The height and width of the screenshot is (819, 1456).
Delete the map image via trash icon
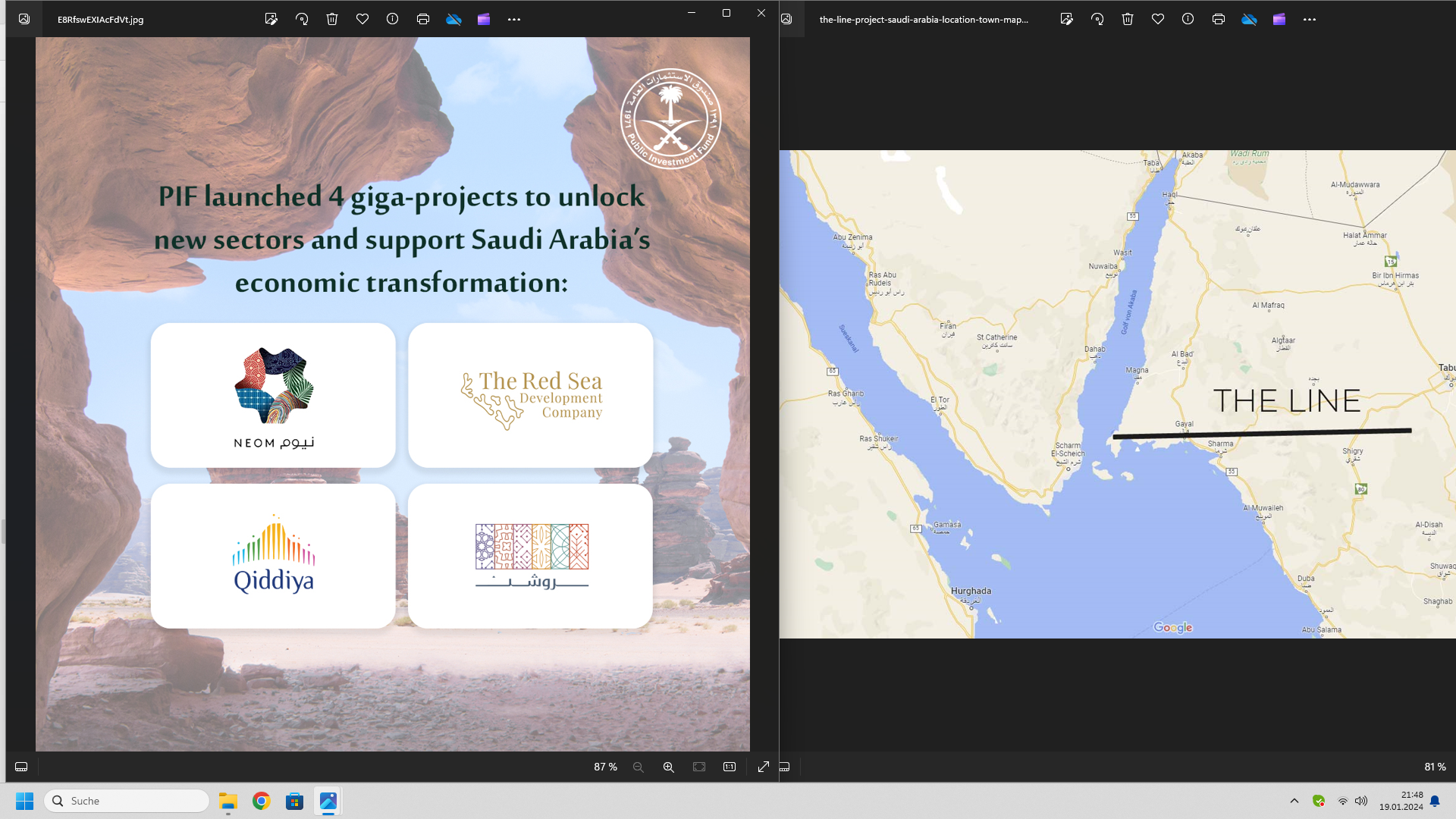pyautogui.click(x=1128, y=19)
